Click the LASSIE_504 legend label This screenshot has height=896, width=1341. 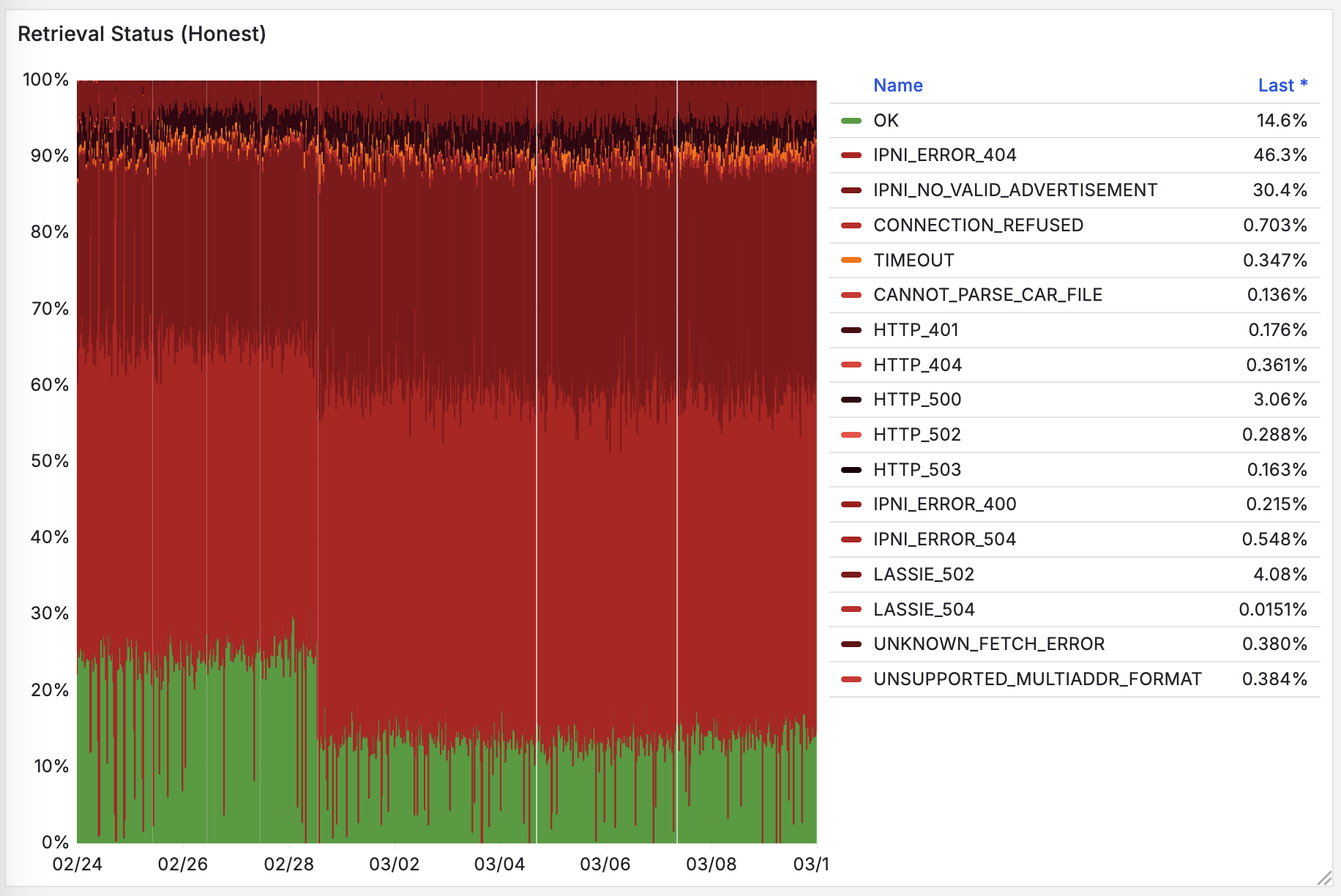tap(924, 610)
